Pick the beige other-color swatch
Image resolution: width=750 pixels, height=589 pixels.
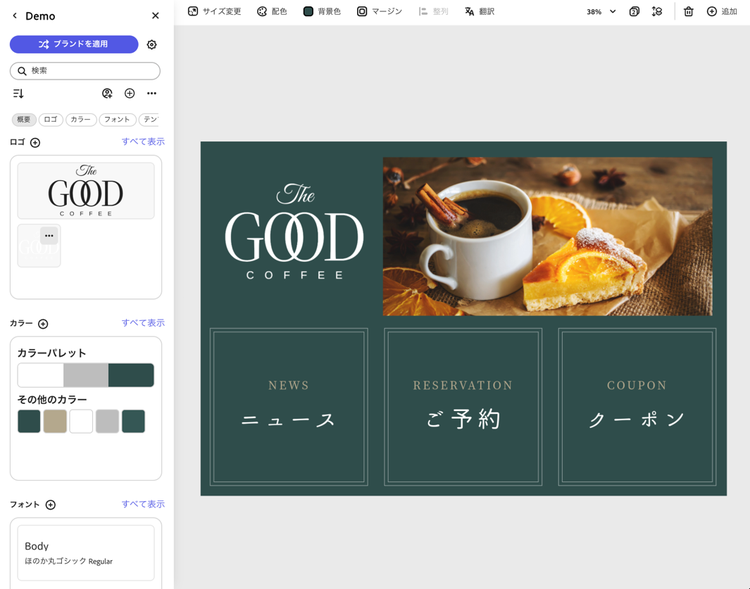coord(55,422)
